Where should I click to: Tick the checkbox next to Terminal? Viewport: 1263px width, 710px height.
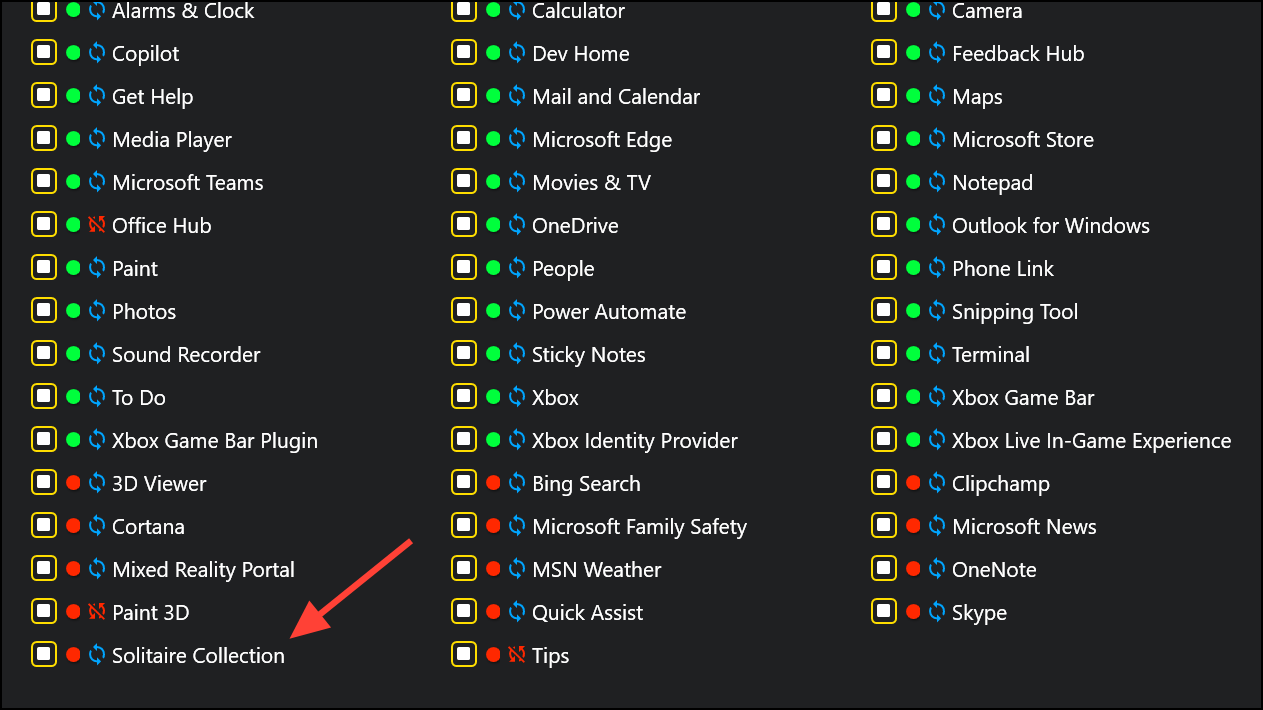coord(884,354)
